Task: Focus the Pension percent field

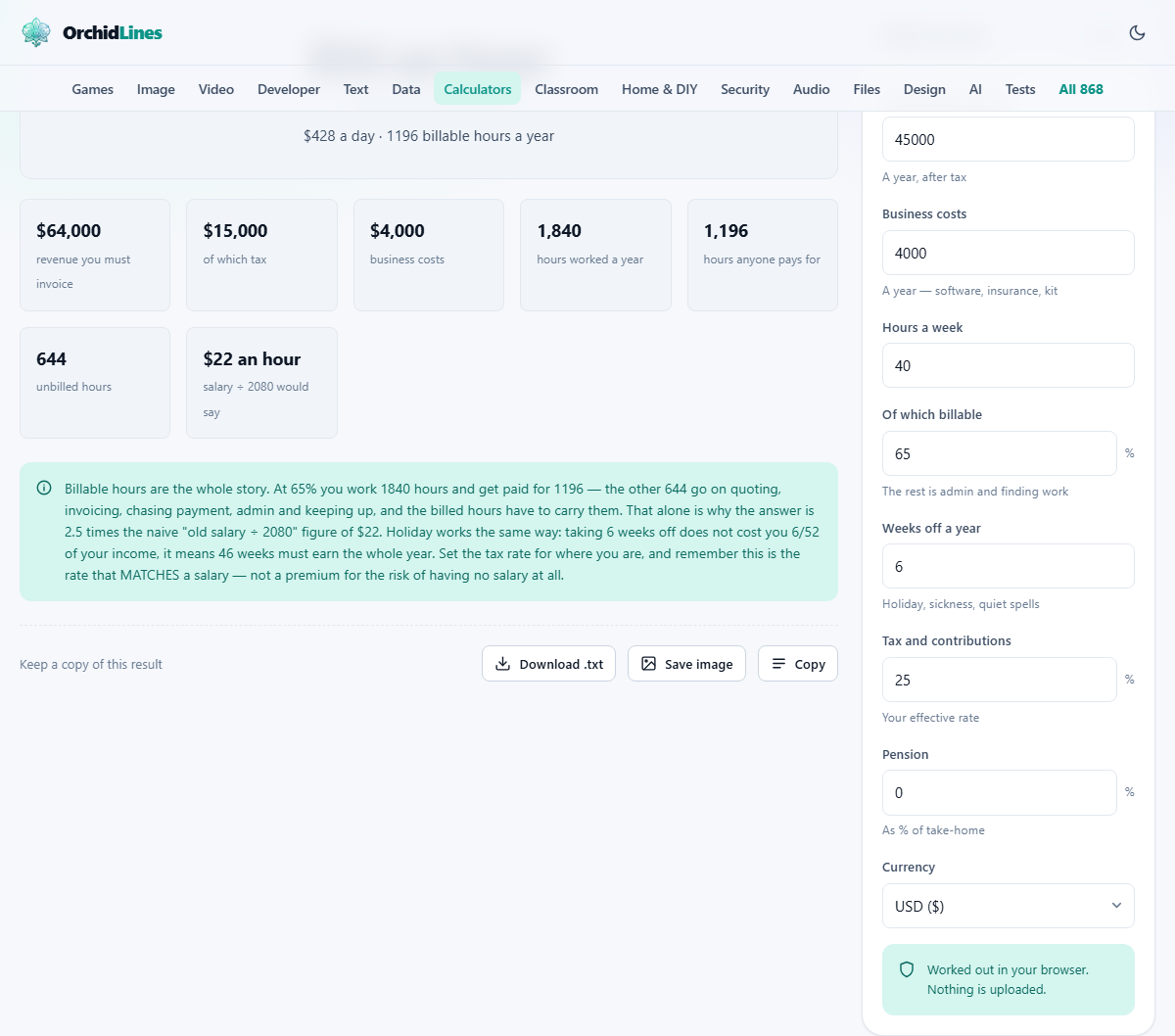Action: tap(999, 792)
